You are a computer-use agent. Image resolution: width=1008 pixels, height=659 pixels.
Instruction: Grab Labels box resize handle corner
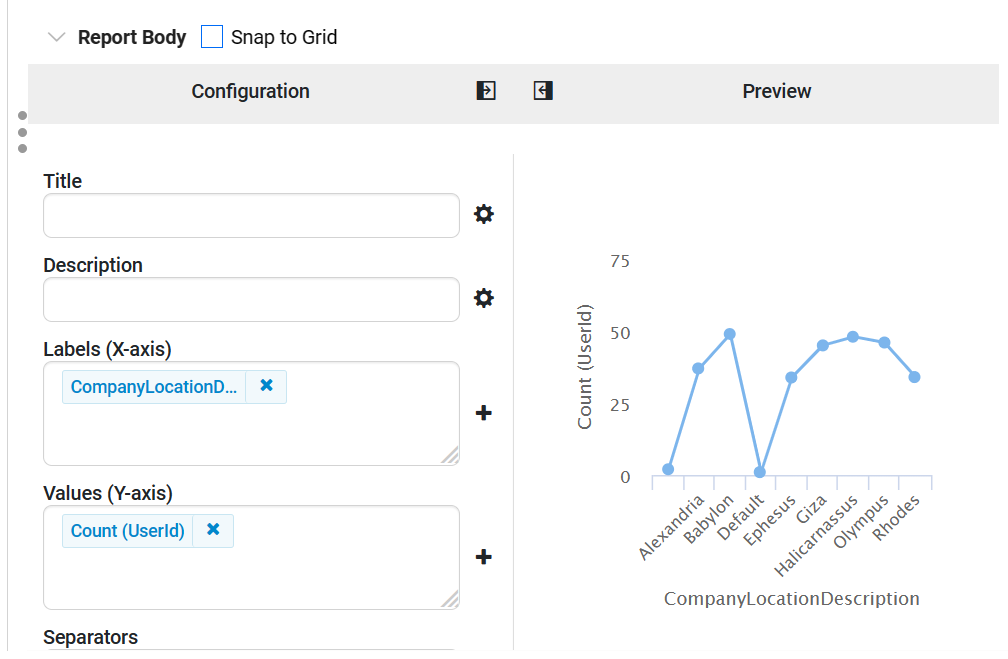[x=451, y=456]
